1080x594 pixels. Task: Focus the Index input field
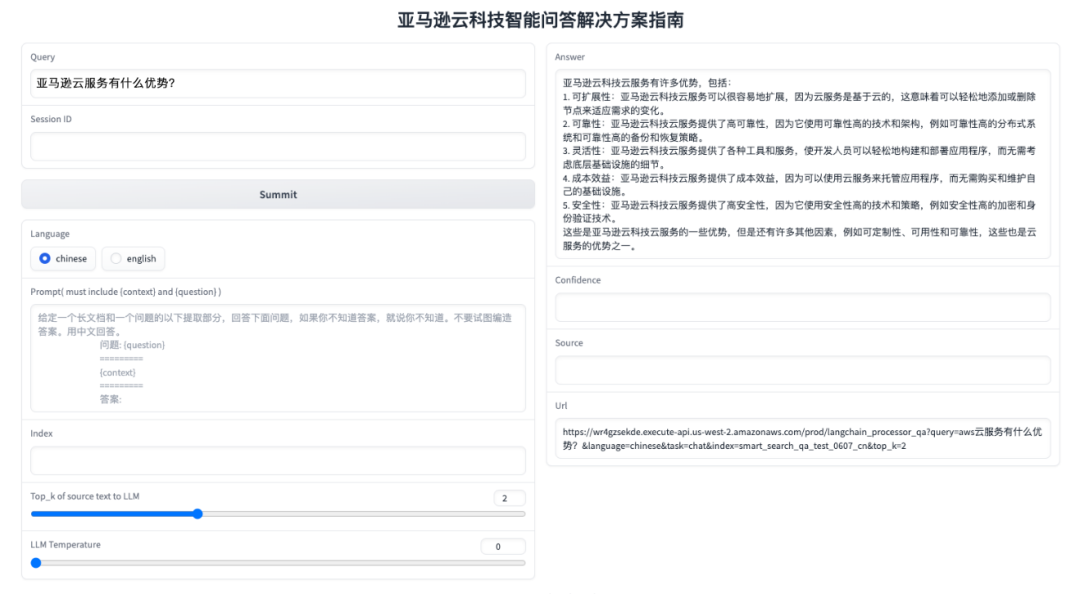click(278, 460)
